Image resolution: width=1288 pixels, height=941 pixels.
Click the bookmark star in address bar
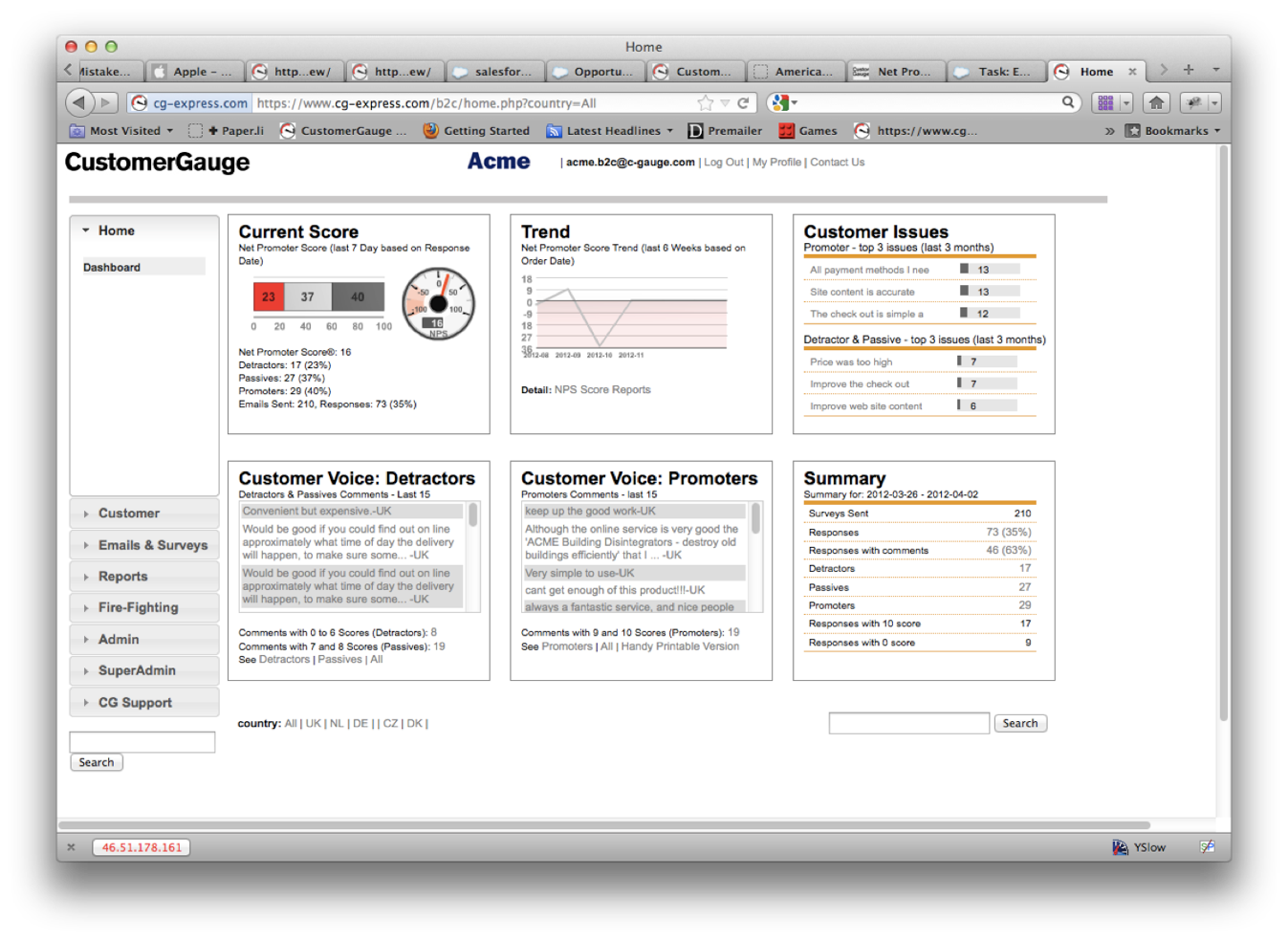pos(705,102)
